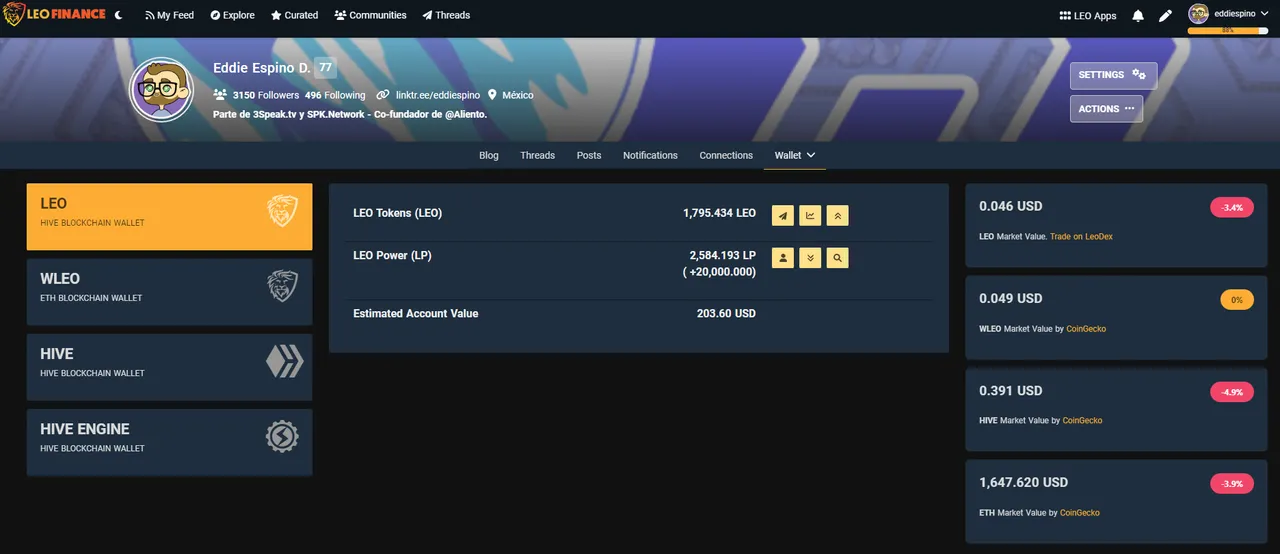Select the LEO Hive blockchain wallet

(169, 216)
